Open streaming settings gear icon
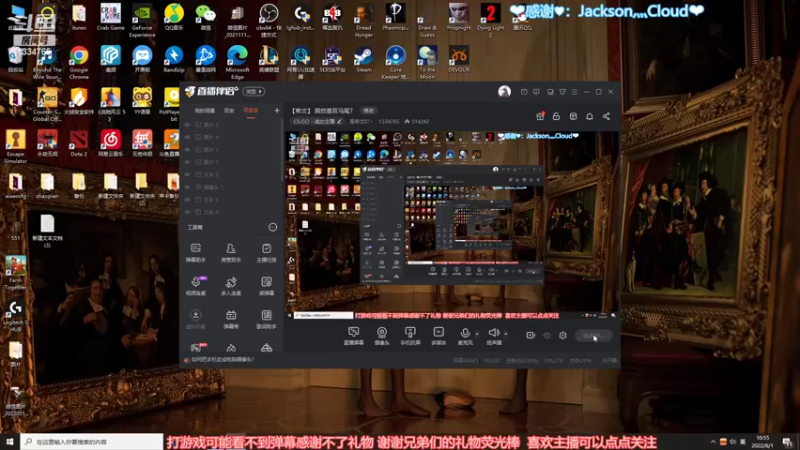The height and width of the screenshot is (450, 800). click(563, 335)
